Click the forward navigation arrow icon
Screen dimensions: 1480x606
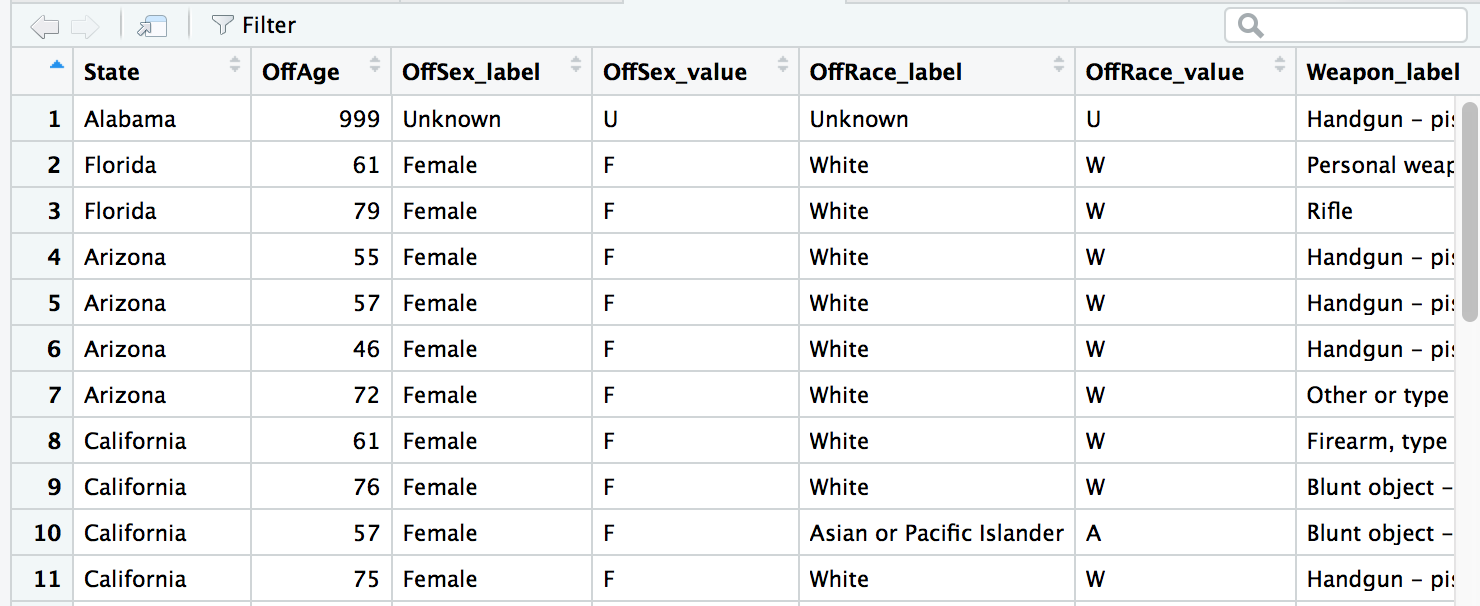pyautogui.click(x=85, y=25)
